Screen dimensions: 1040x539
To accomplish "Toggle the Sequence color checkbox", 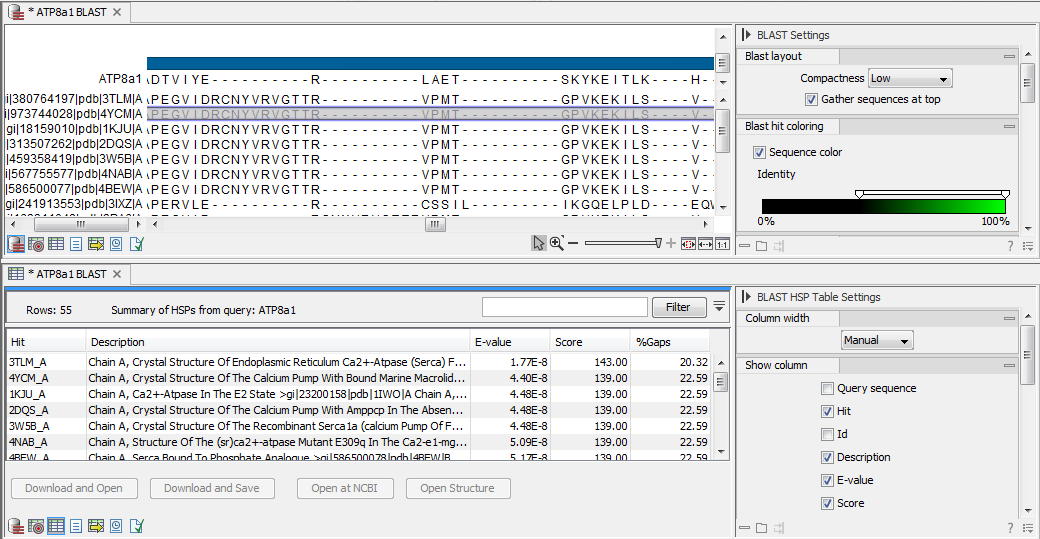I will point(759,153).
